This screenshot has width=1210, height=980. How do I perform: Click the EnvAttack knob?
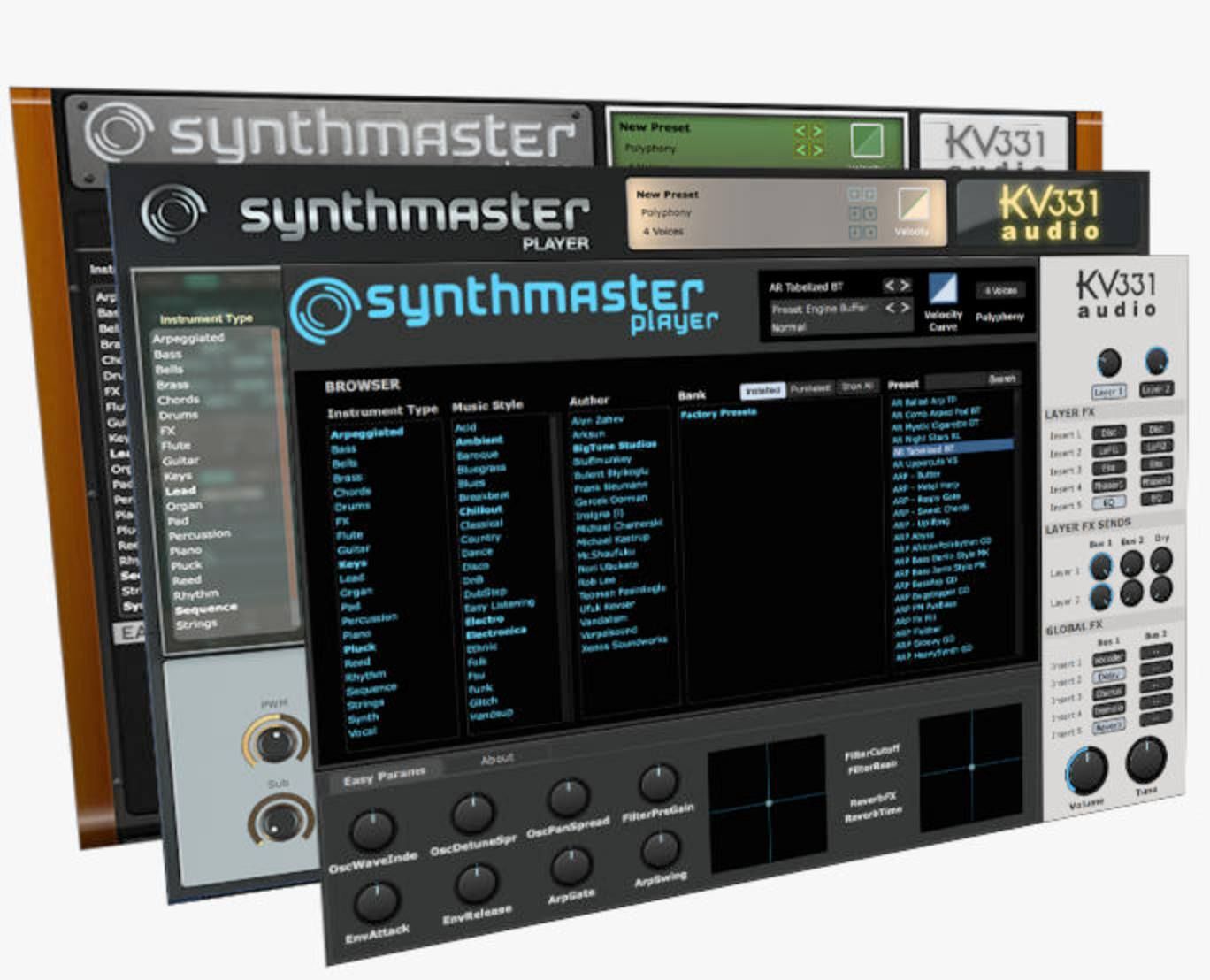pos(376,901)
